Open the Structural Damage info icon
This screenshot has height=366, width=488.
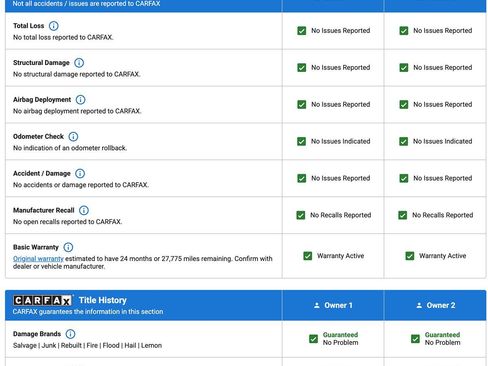click(x=79, y=63)
